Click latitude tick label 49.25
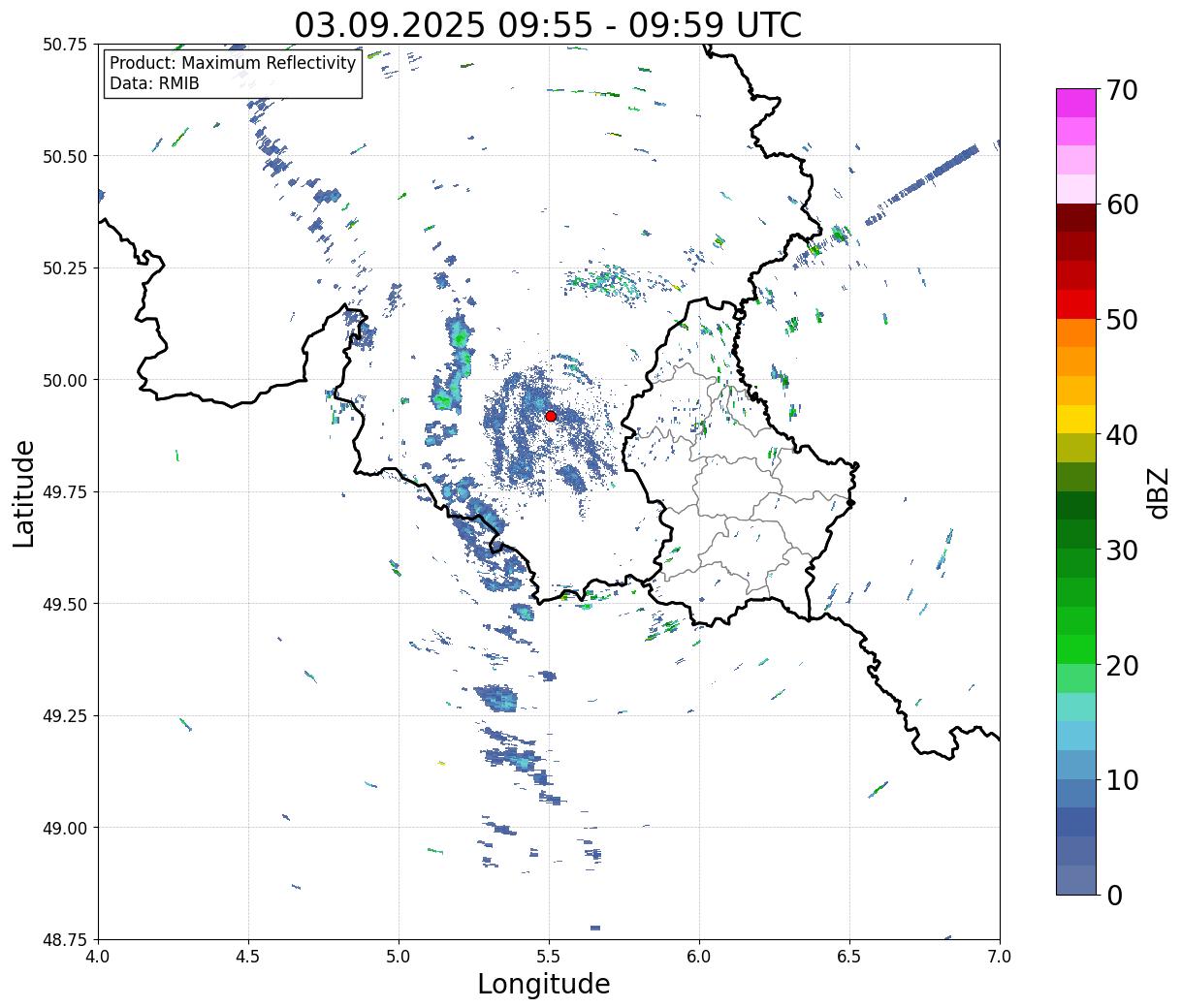The image size is (1182, 1008). pos(64,716)
